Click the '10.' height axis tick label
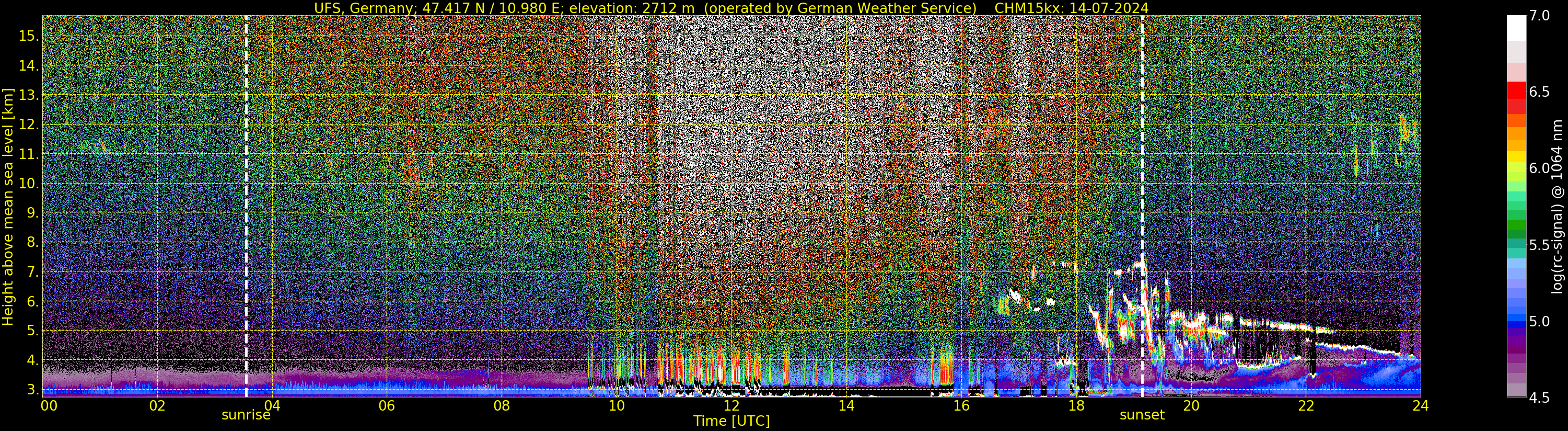The width and height of the screenshot is (1568, 431). click(28, 184)
